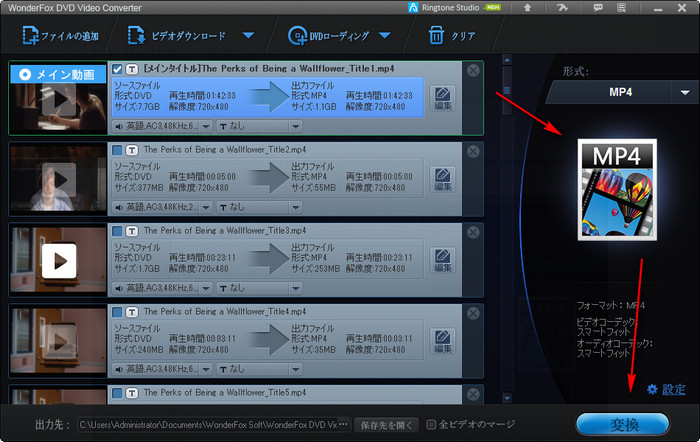Screen dimensions: 700x442
Task: Open the feedback chat bubble icon
Action: 598,8
